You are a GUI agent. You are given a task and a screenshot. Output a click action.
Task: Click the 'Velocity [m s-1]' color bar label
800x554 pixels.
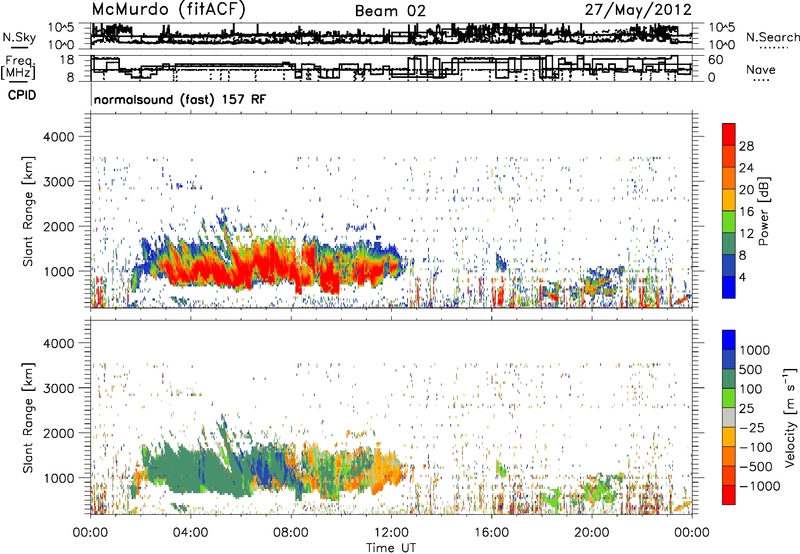[x=790, y=417]
